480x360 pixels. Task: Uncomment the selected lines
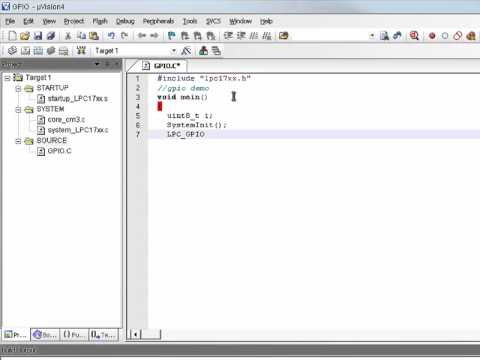[267, 36]
